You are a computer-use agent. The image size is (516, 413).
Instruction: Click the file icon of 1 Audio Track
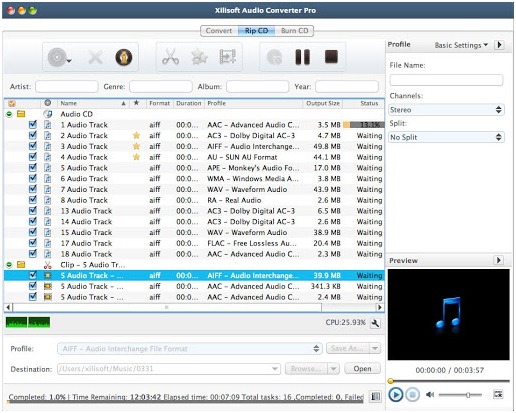48,125
